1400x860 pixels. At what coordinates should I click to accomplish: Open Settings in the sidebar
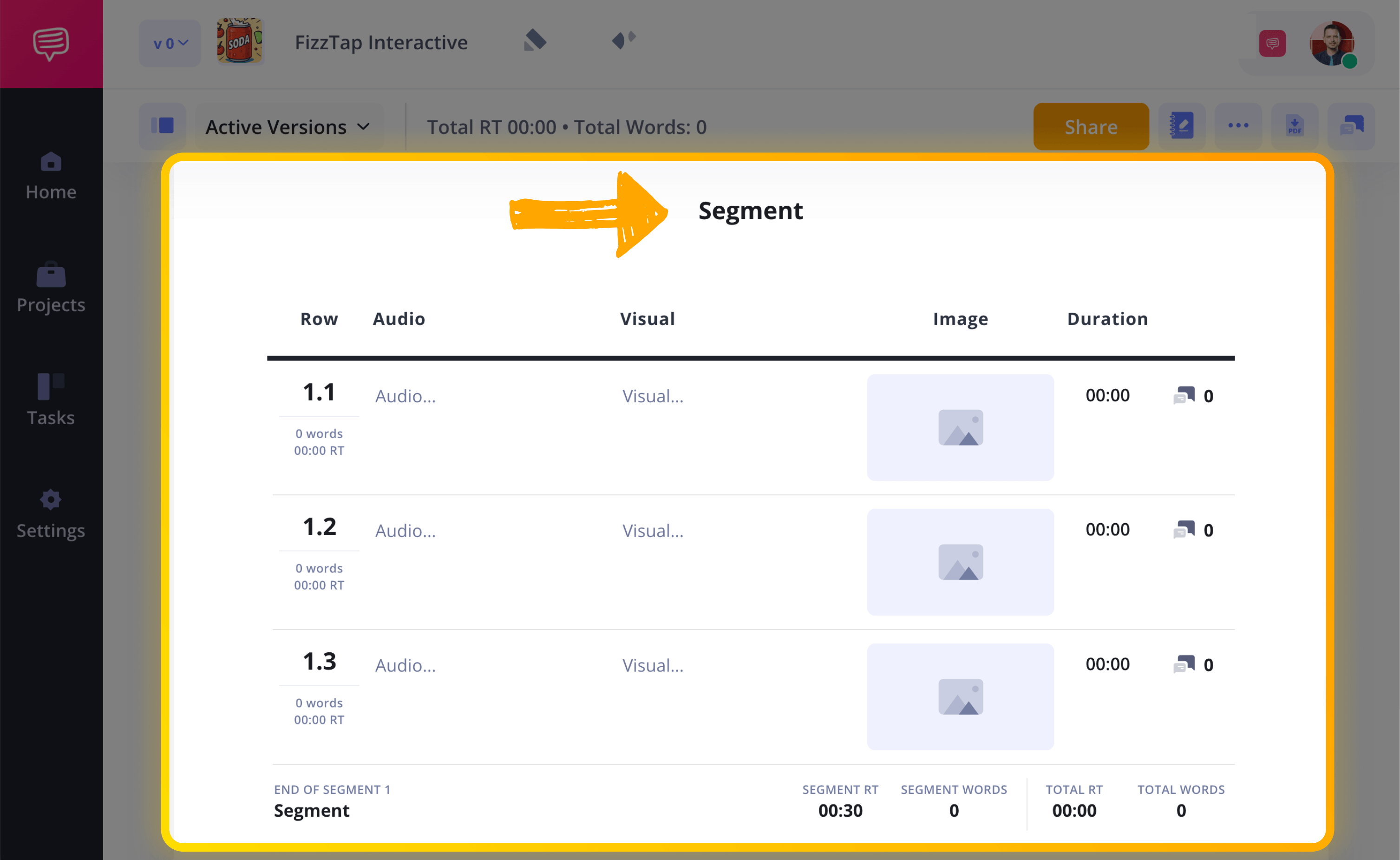tap(51, 513)
